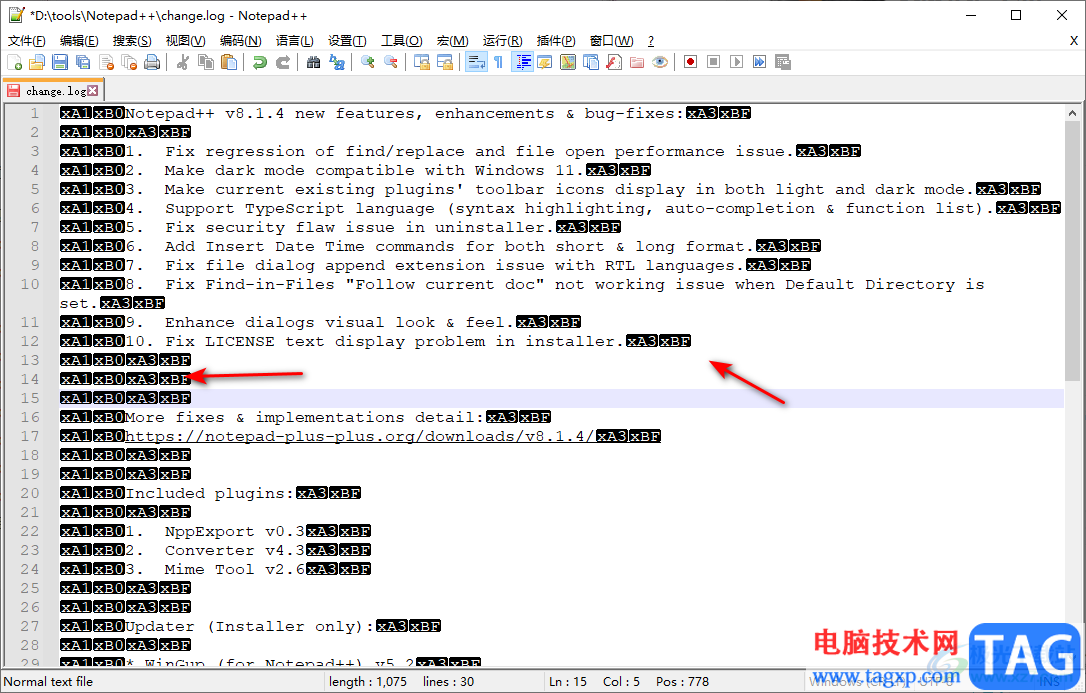Save the current file
This screenshot has width=1086, height=693.
pos(60,62)
